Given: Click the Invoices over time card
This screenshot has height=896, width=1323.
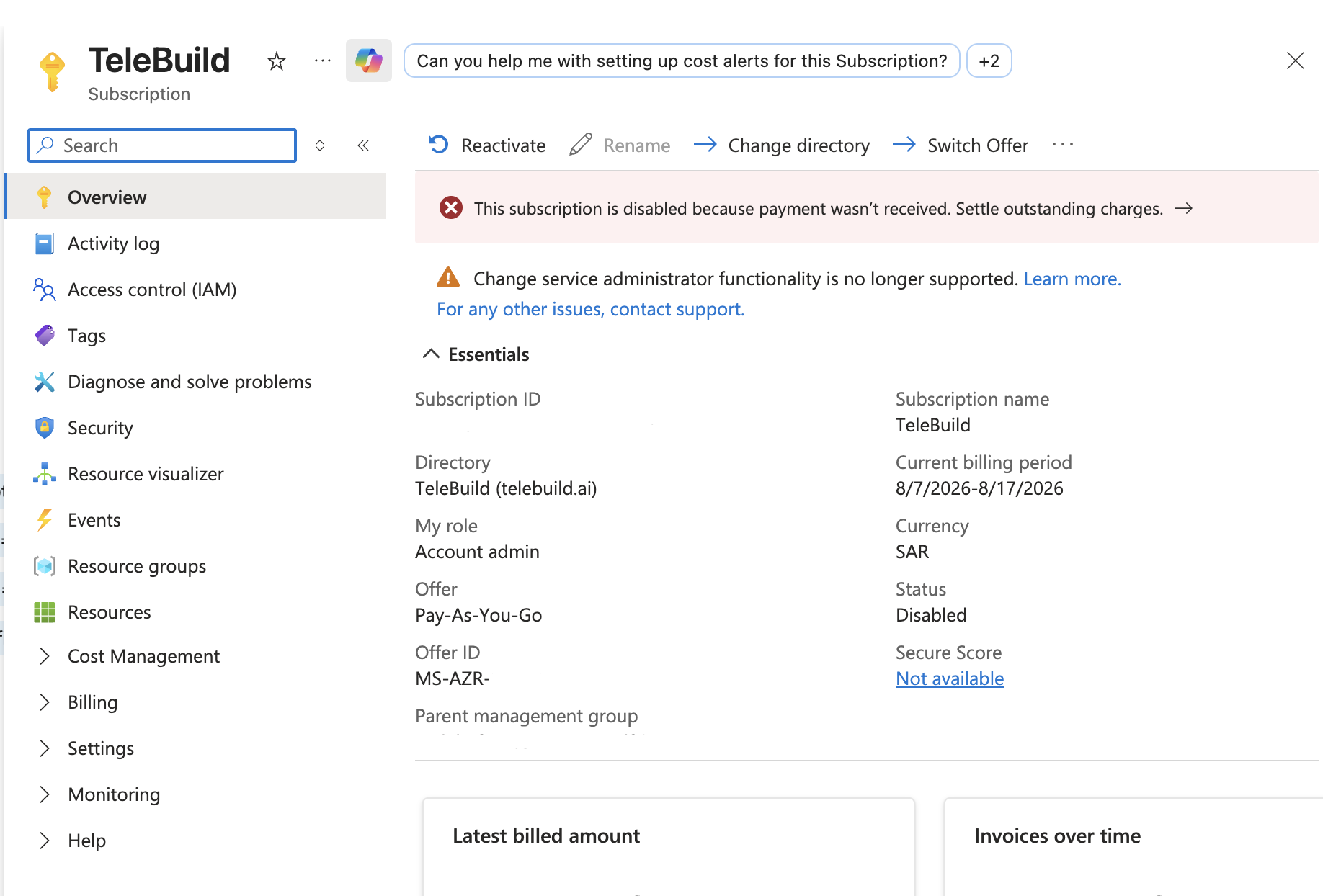Looking at the screenshot, I should tap(1133, 847).
